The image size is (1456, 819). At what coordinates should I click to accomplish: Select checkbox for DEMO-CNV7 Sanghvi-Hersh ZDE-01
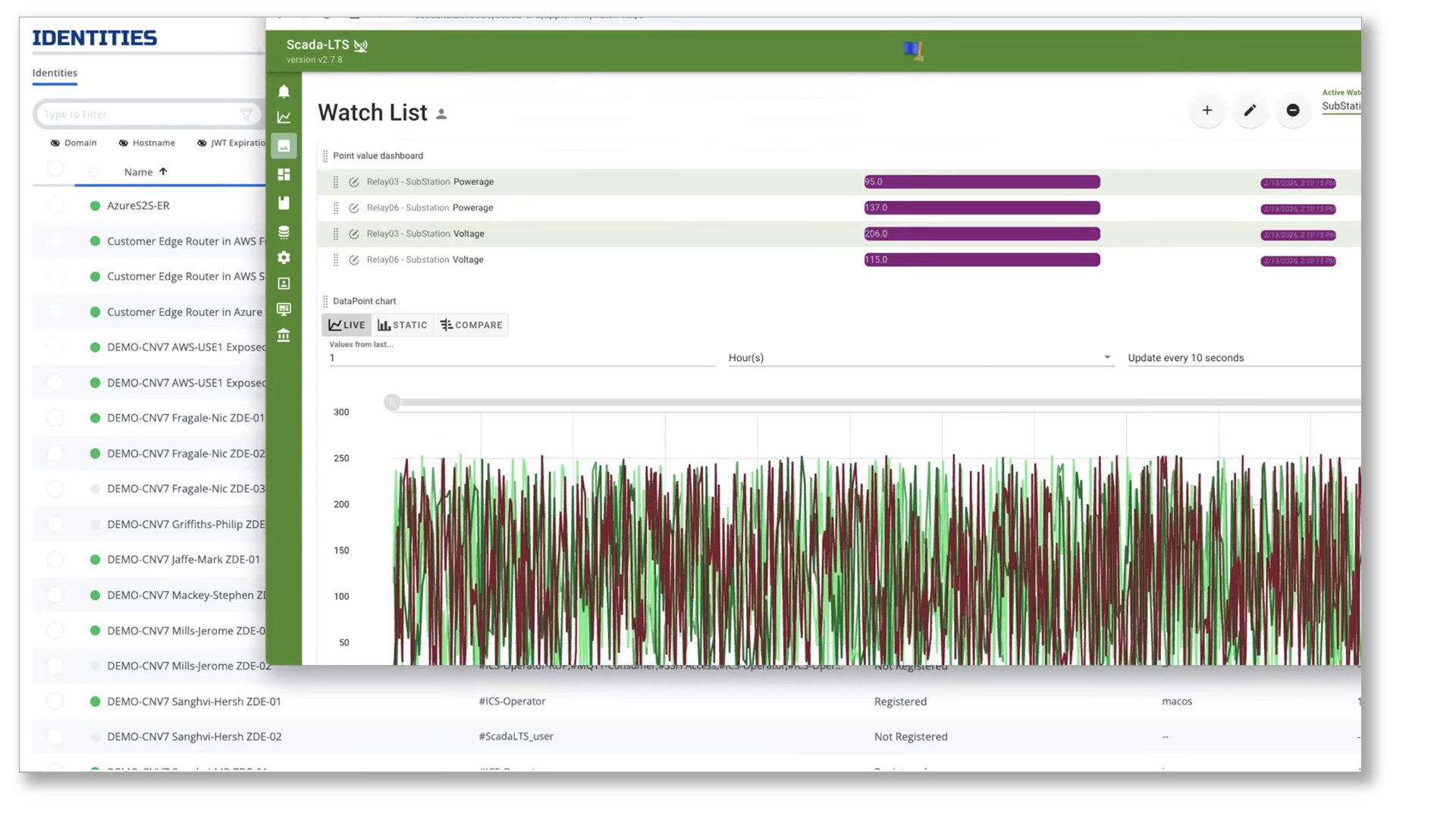(x=55, y=701)
